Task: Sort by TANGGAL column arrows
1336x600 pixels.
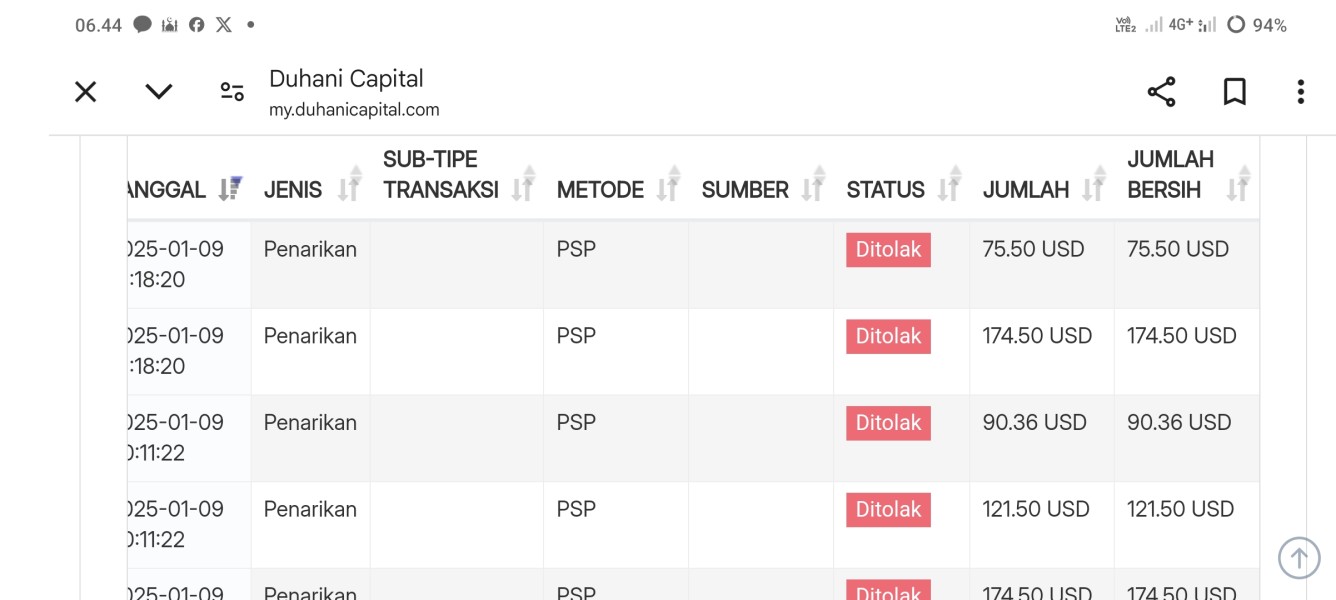Action: (x=231, y=188)
